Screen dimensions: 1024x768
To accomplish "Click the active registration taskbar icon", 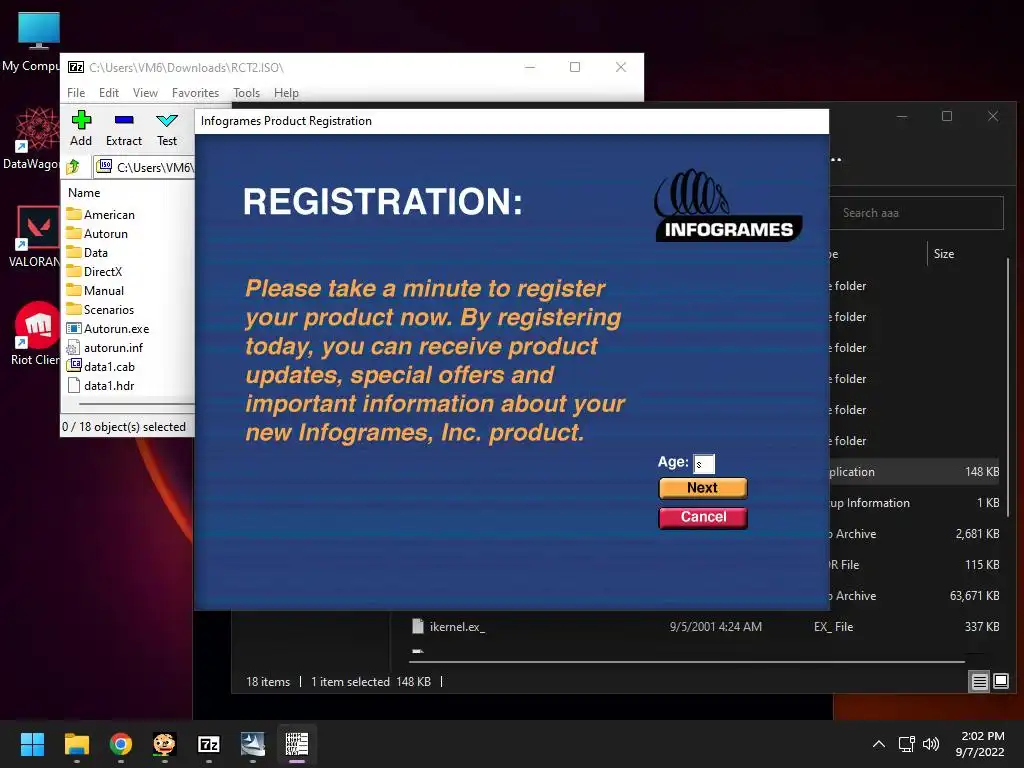I will click(297, 744).
